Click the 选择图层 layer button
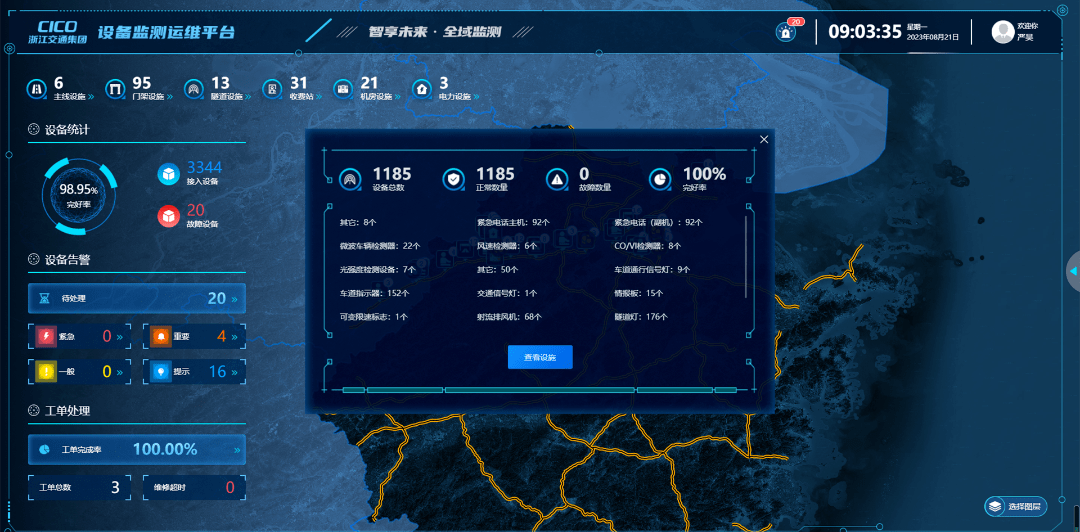1080x532 pixels. coord(1013,507)
